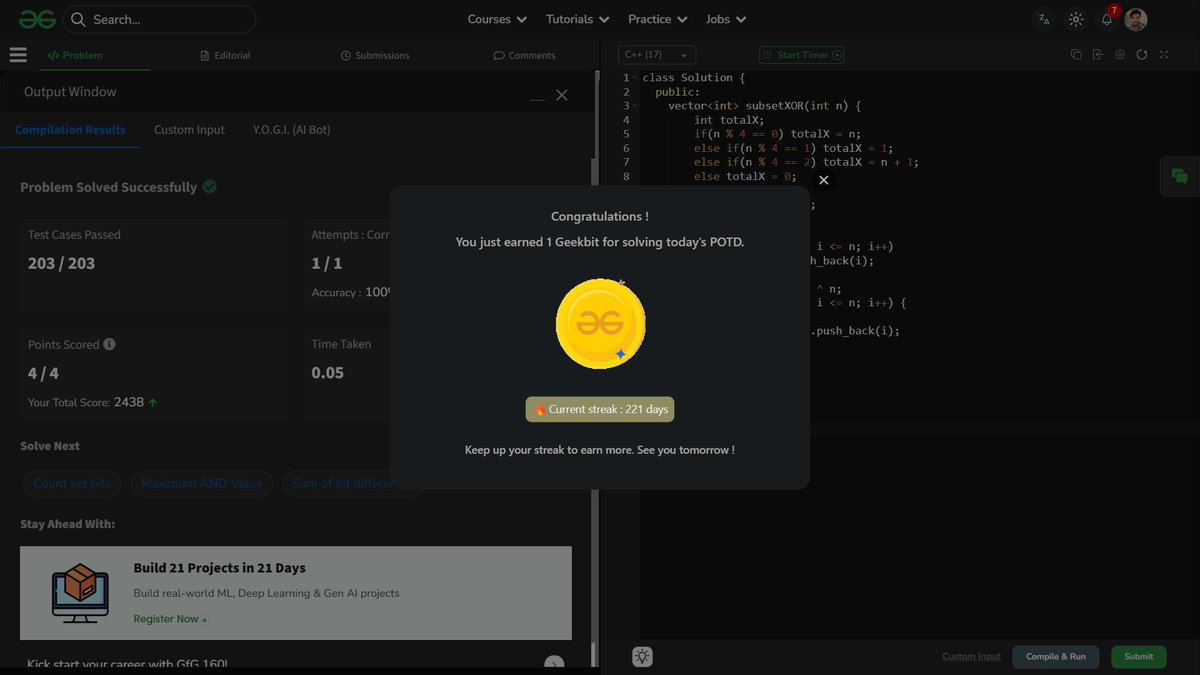Click the Register Now link

click(170, 619)
